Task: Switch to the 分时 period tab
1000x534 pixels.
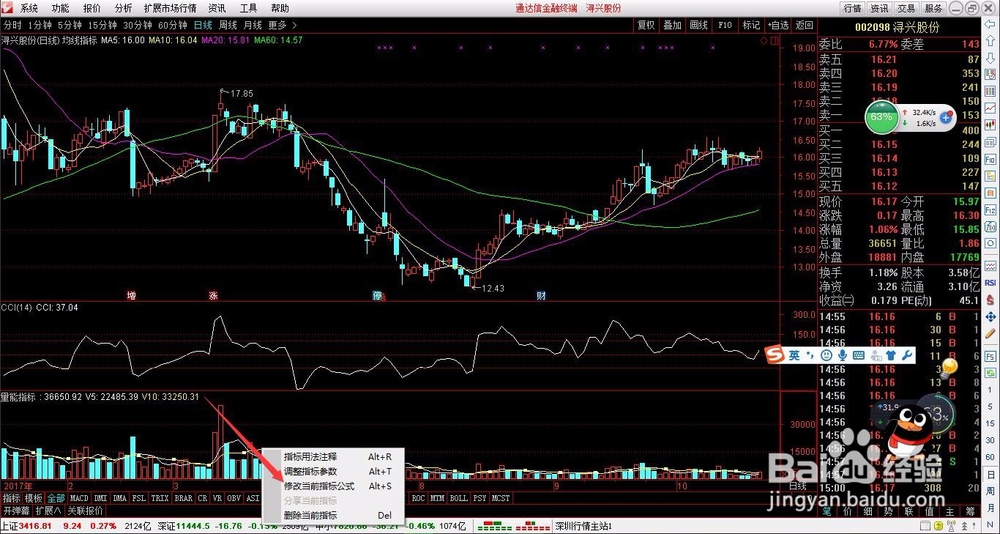Action: [x=13, y=26]
